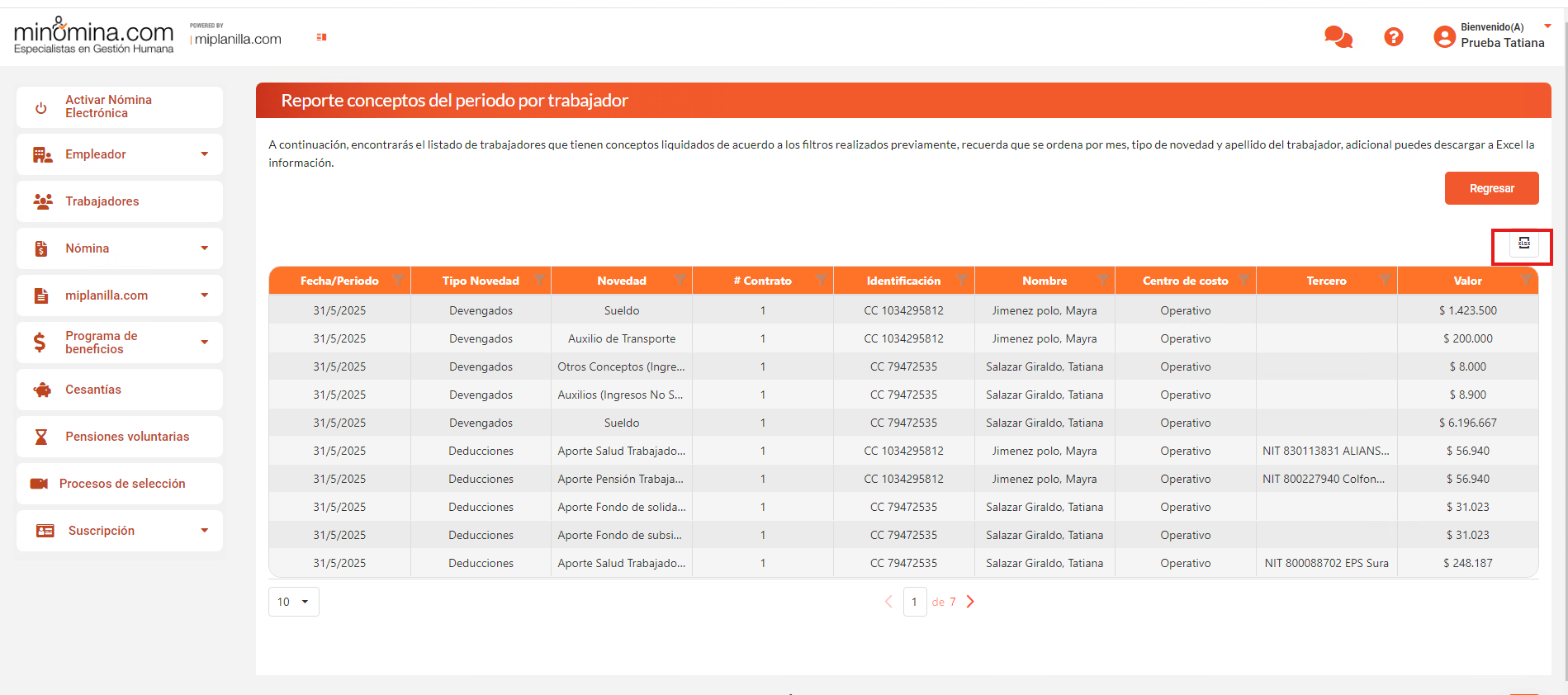Open the user account dropdown arrow

tap(1547, 26)
